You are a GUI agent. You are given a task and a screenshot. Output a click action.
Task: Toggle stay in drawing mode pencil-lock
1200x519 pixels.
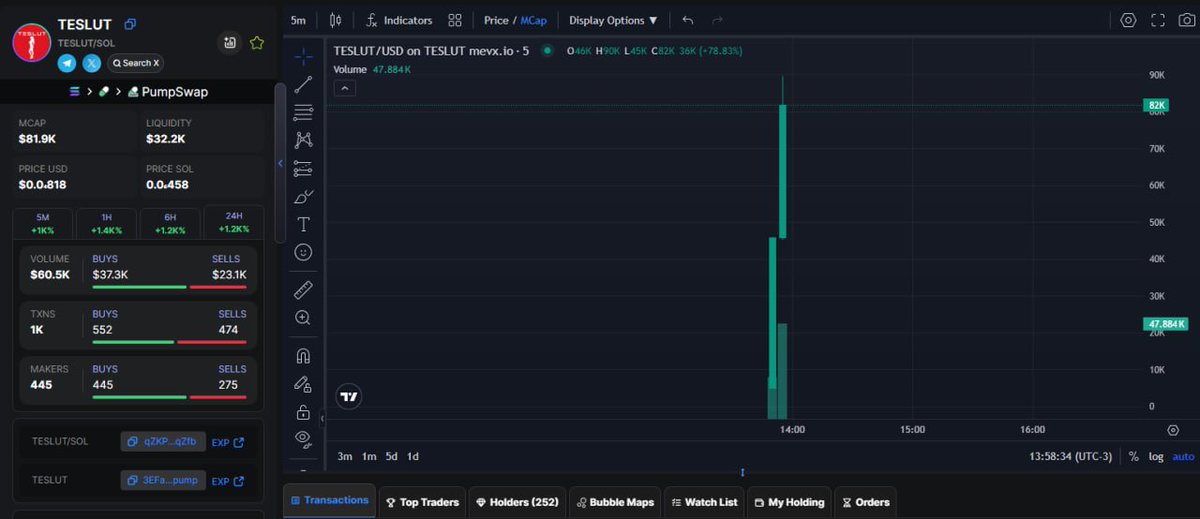[304, 383]
